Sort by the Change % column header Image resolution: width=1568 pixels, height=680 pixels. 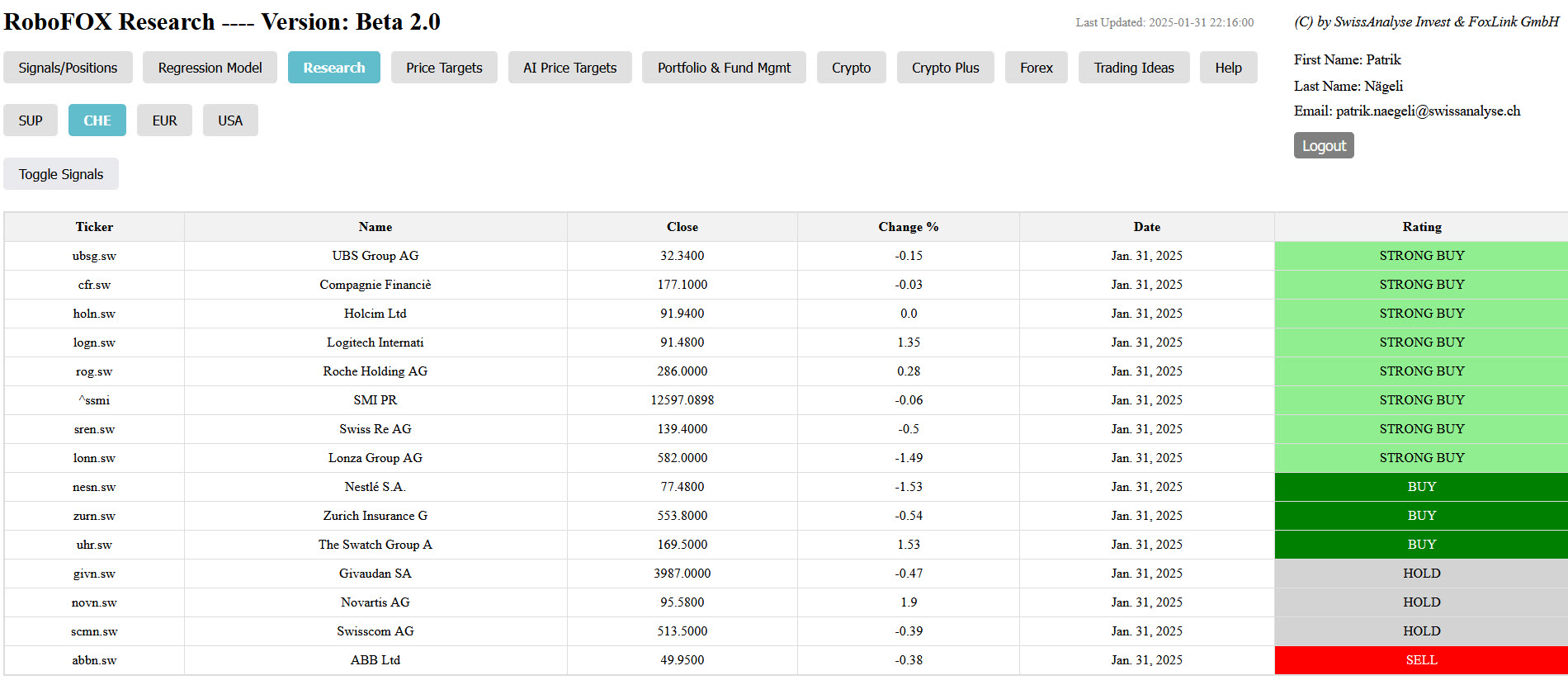[x=909, y=227]
